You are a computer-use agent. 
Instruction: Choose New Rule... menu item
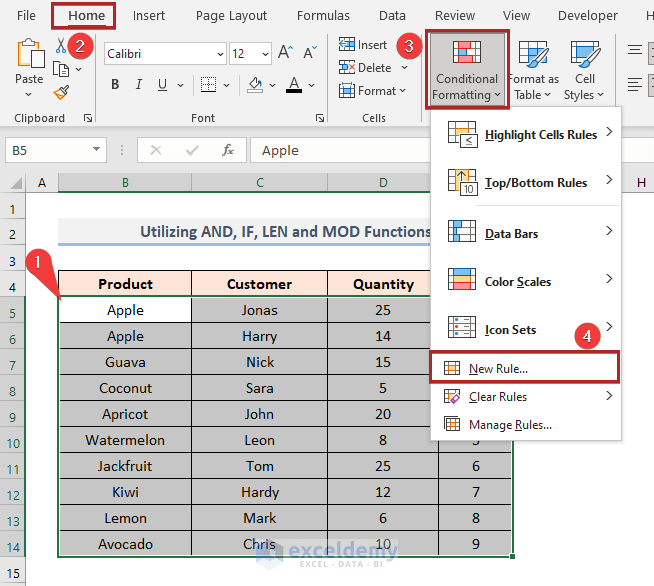pos(524,368)
